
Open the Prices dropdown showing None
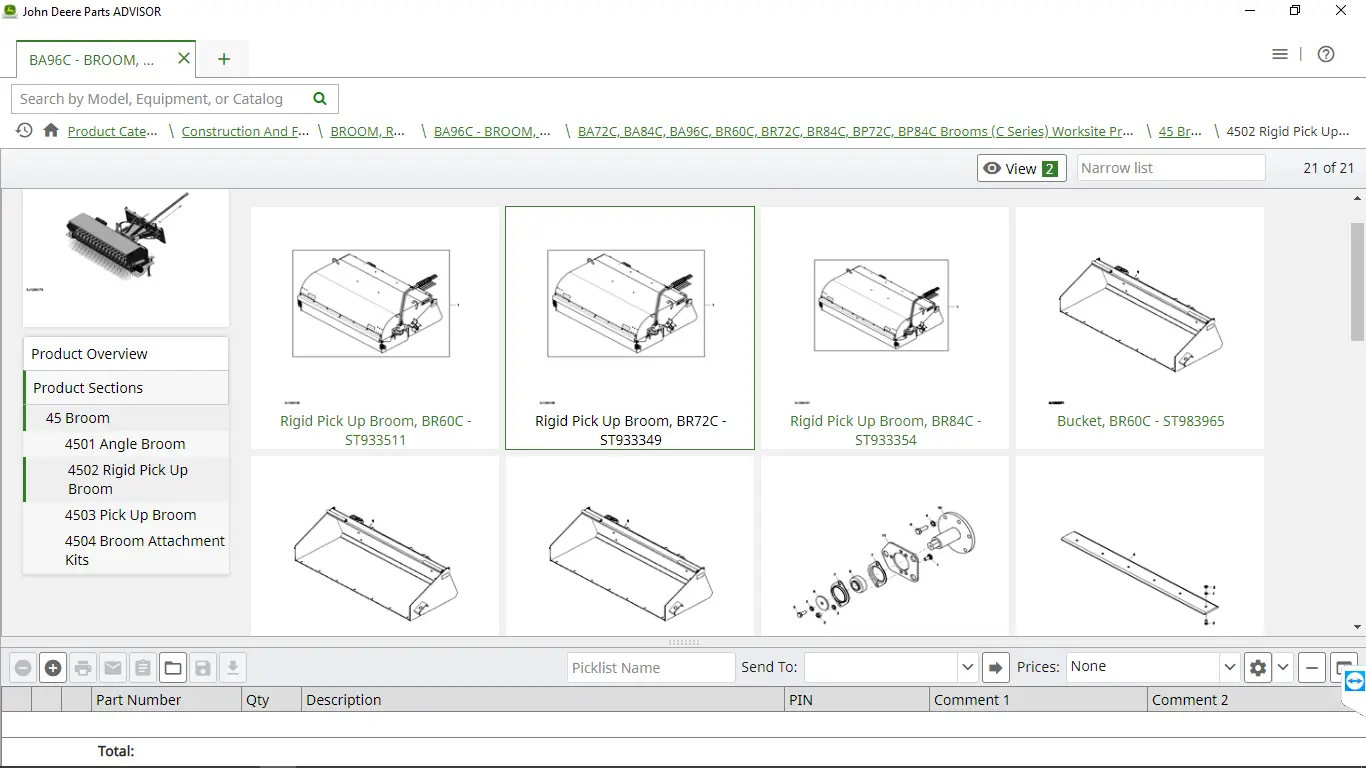[x=1150, y=666]
